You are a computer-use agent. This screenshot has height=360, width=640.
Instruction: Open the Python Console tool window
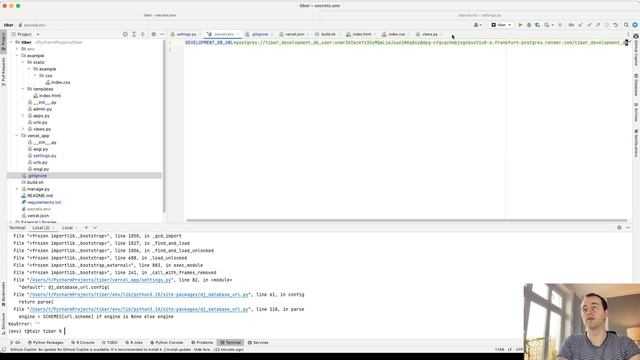(167, 342)
